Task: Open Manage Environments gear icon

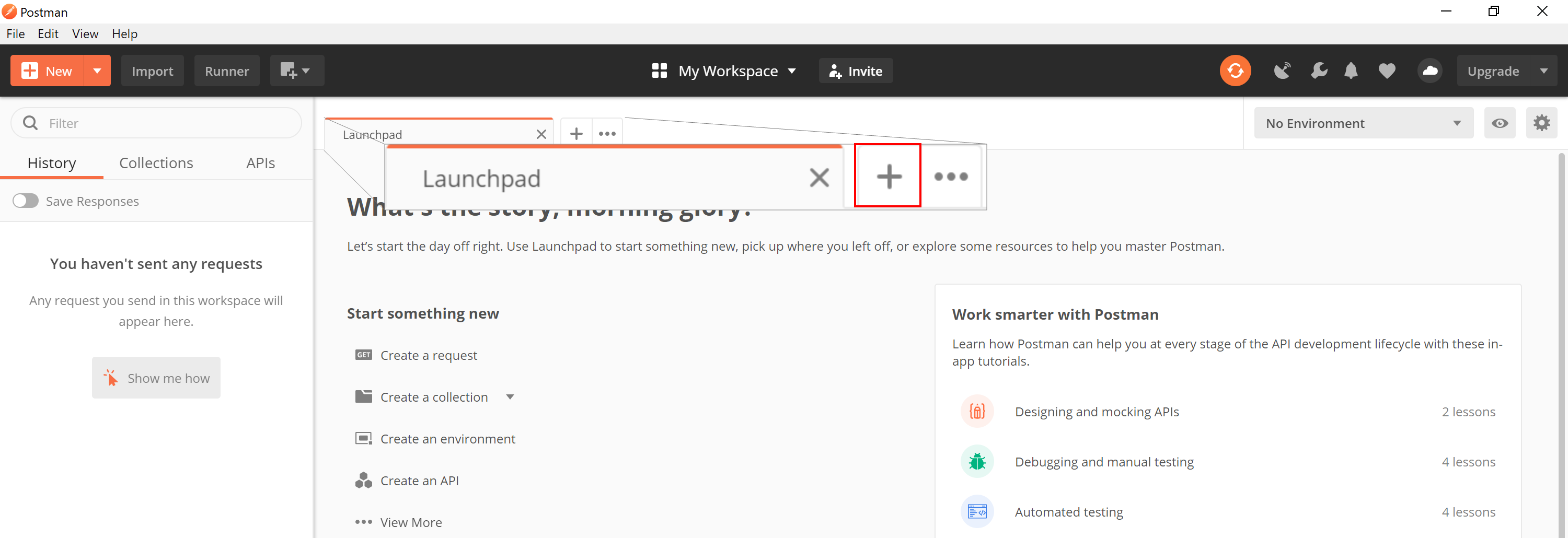Action: pos(1541,124)
